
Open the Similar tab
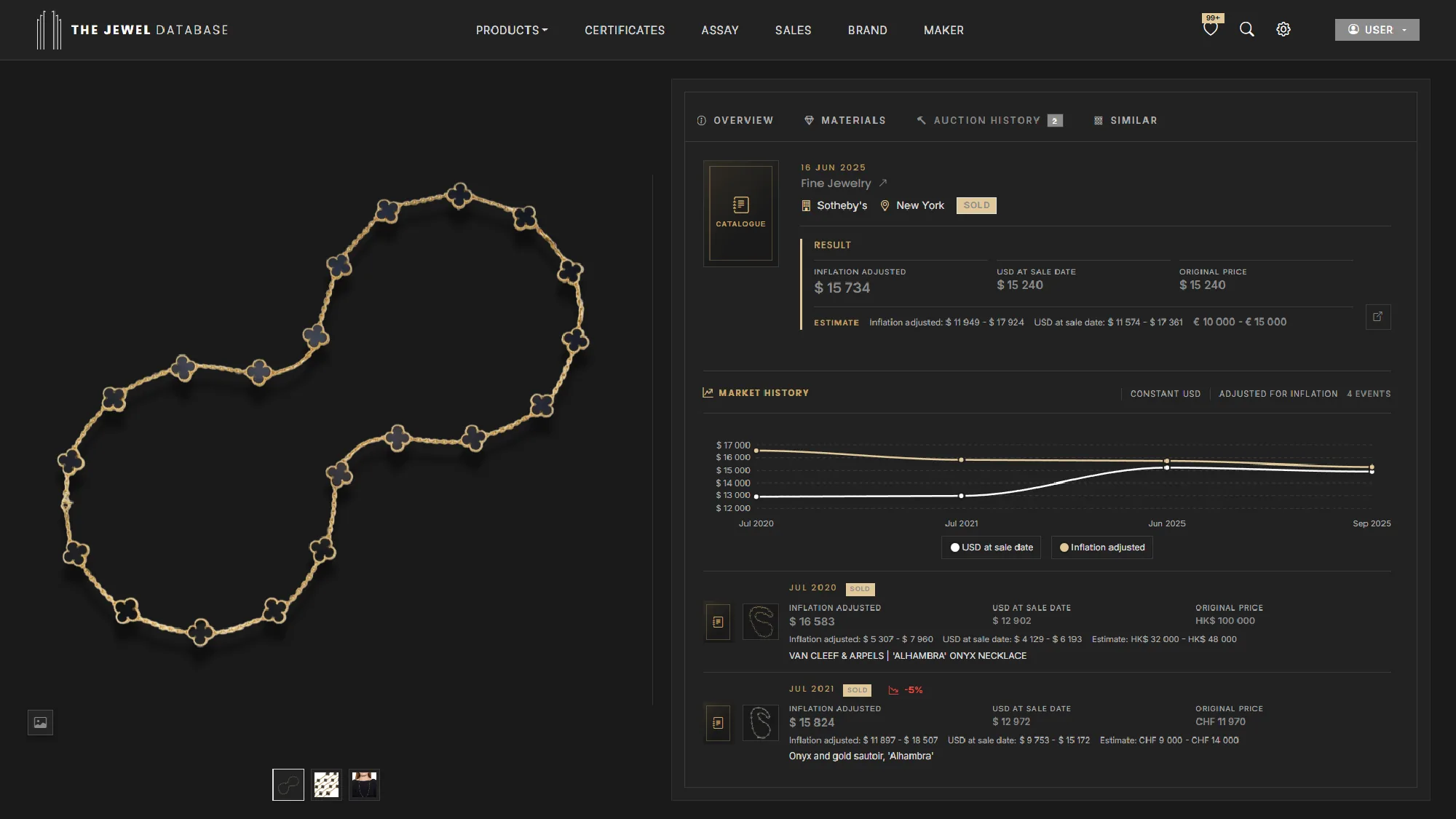1125,120
